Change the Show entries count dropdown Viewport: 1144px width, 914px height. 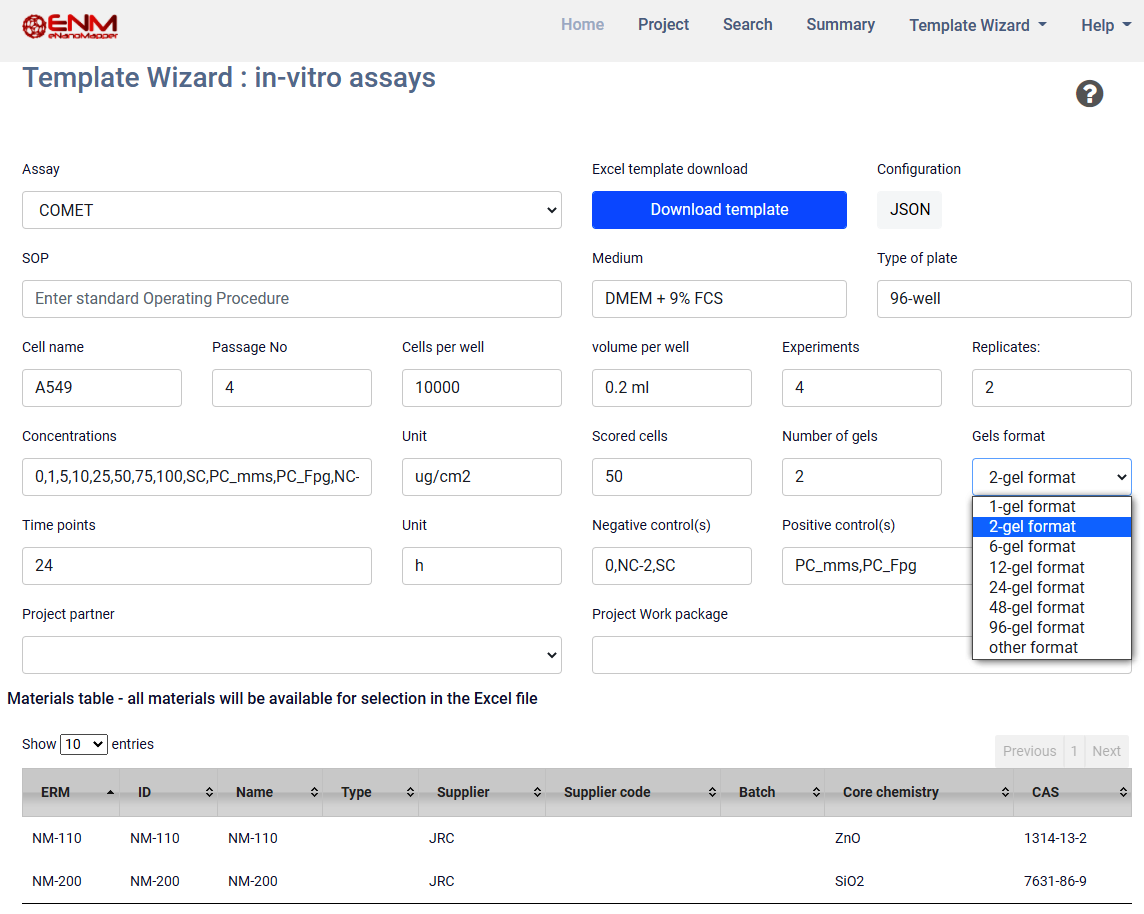84,744
